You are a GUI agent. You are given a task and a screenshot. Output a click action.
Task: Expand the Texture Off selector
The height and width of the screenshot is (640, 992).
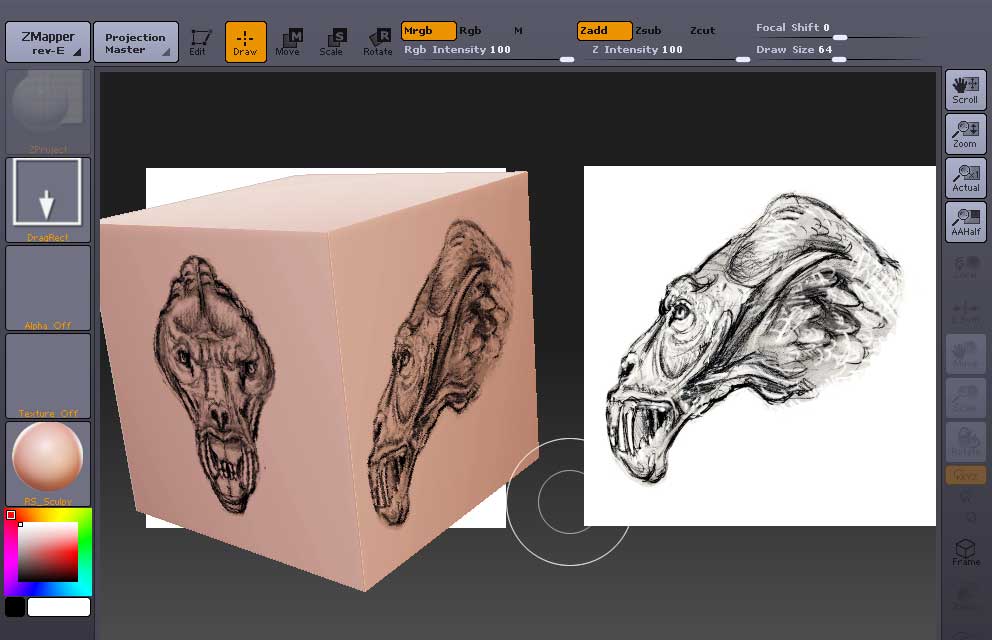[47, 376]
